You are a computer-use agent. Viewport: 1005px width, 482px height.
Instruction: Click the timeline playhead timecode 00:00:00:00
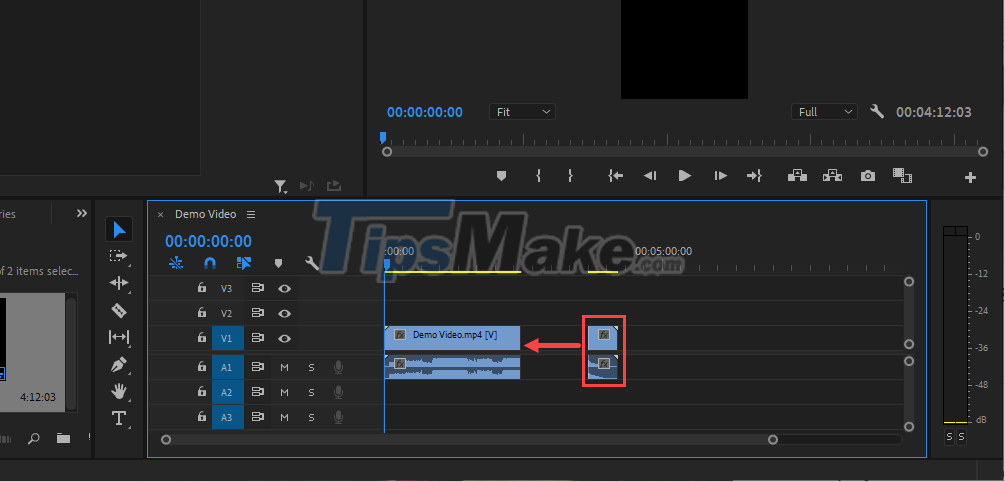208,242
